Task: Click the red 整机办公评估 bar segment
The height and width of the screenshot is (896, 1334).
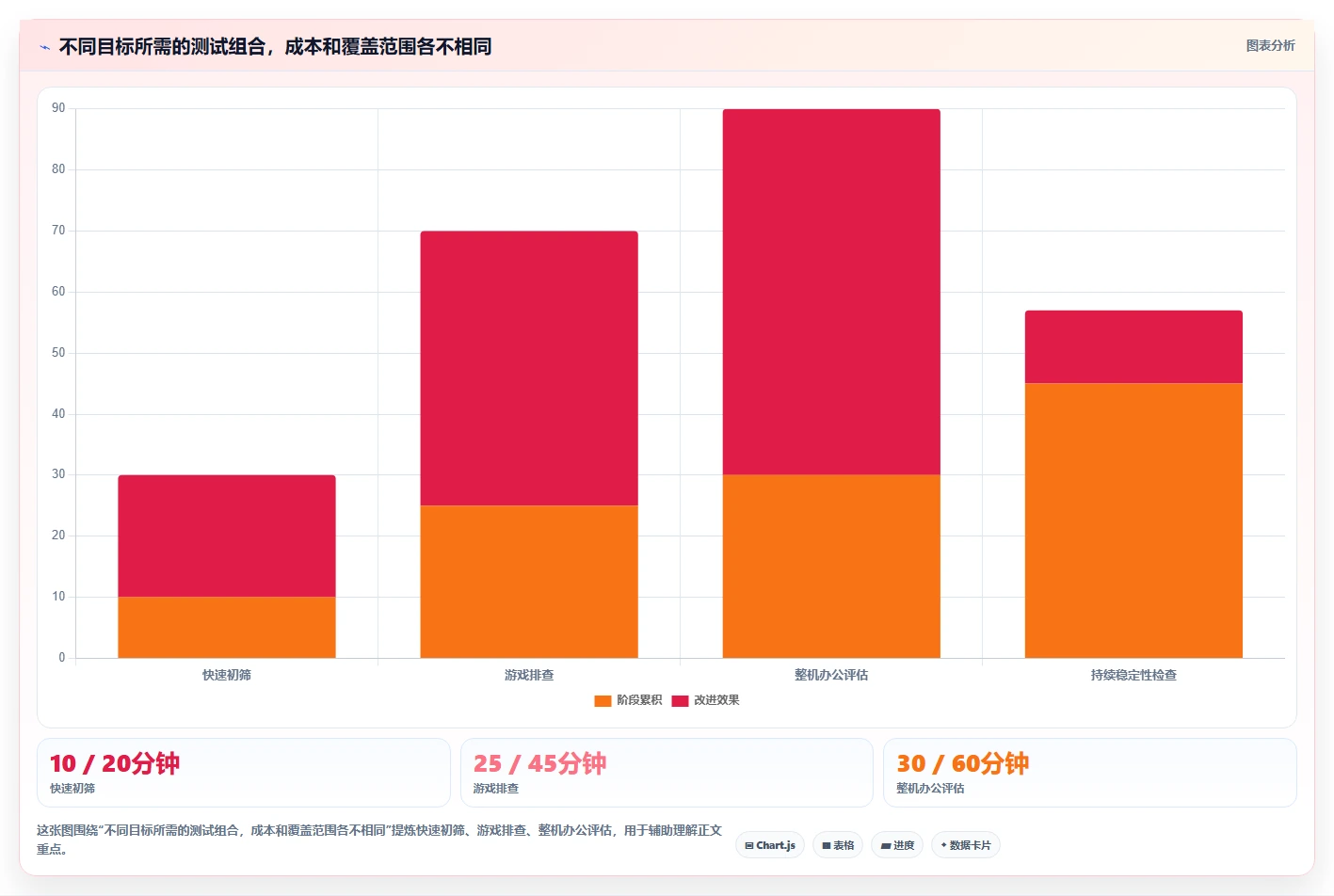Action: pos(831,292)
